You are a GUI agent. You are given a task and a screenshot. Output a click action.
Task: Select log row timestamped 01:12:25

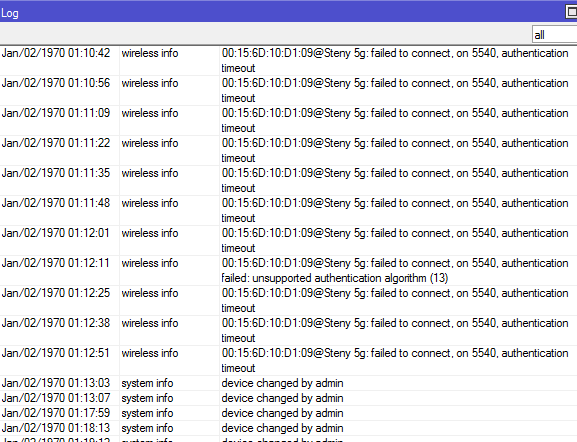tap(288, 301)
